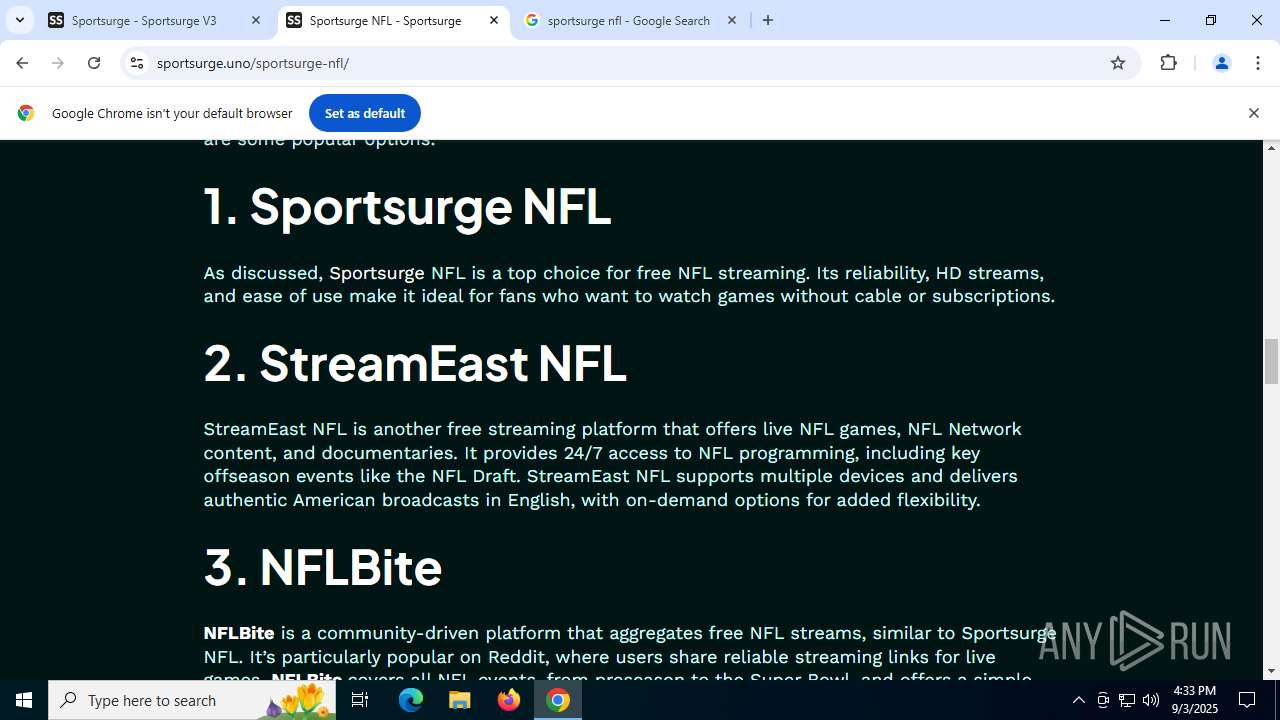
Task: Launch Microsoft Edge from taskbar
Action: click(411, 700)
